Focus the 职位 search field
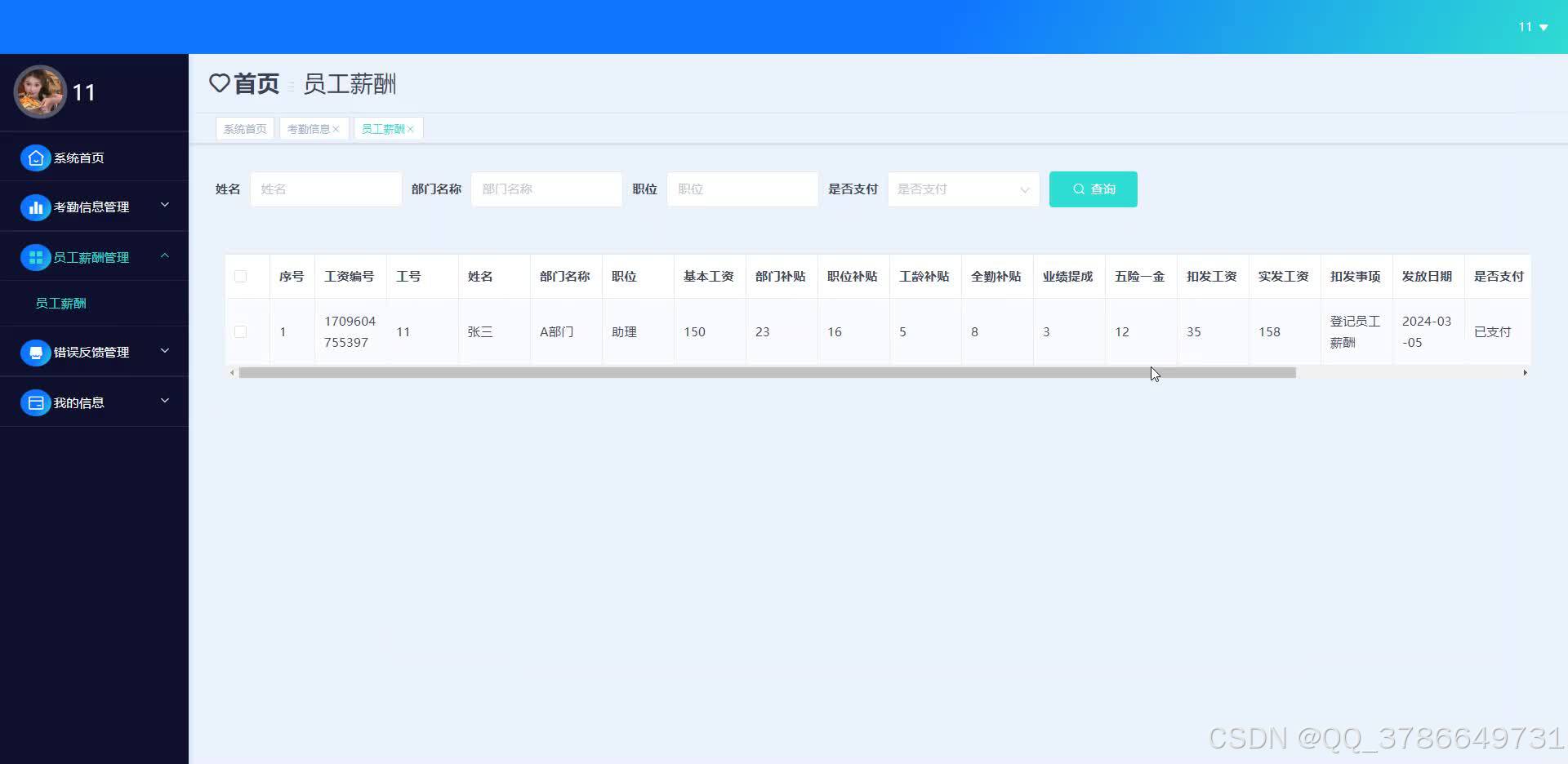This screenshot has width=1568, height=764. 742,189
